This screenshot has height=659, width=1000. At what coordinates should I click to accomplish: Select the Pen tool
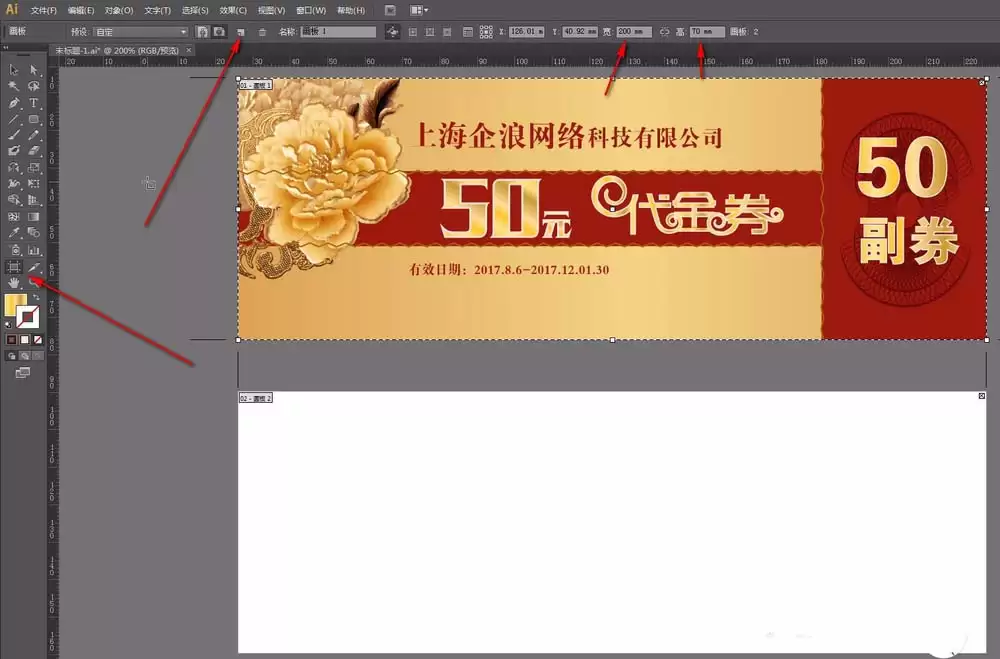click(13, 103)
